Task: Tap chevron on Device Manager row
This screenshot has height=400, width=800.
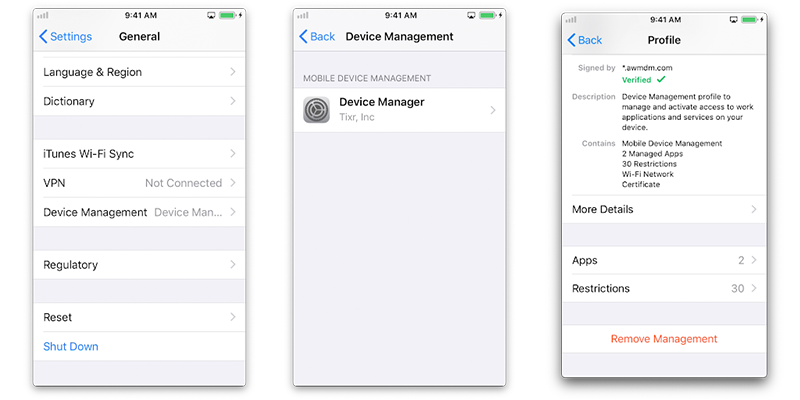Action: tap(493, 110)
